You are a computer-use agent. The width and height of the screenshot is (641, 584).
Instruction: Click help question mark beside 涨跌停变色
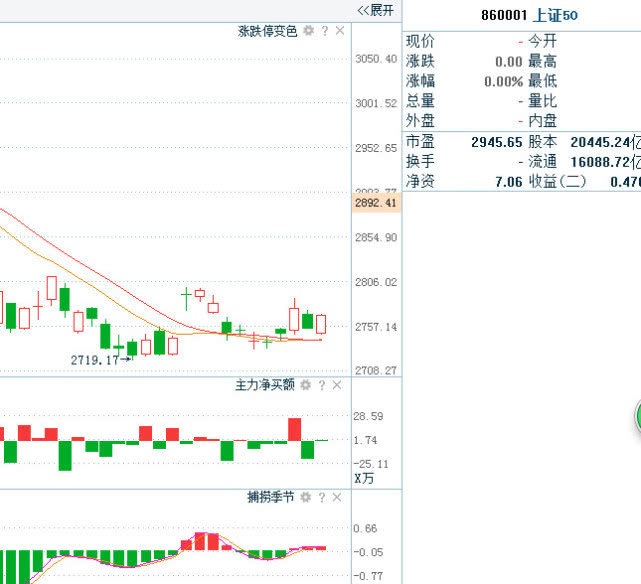click(x=324, y=31)
